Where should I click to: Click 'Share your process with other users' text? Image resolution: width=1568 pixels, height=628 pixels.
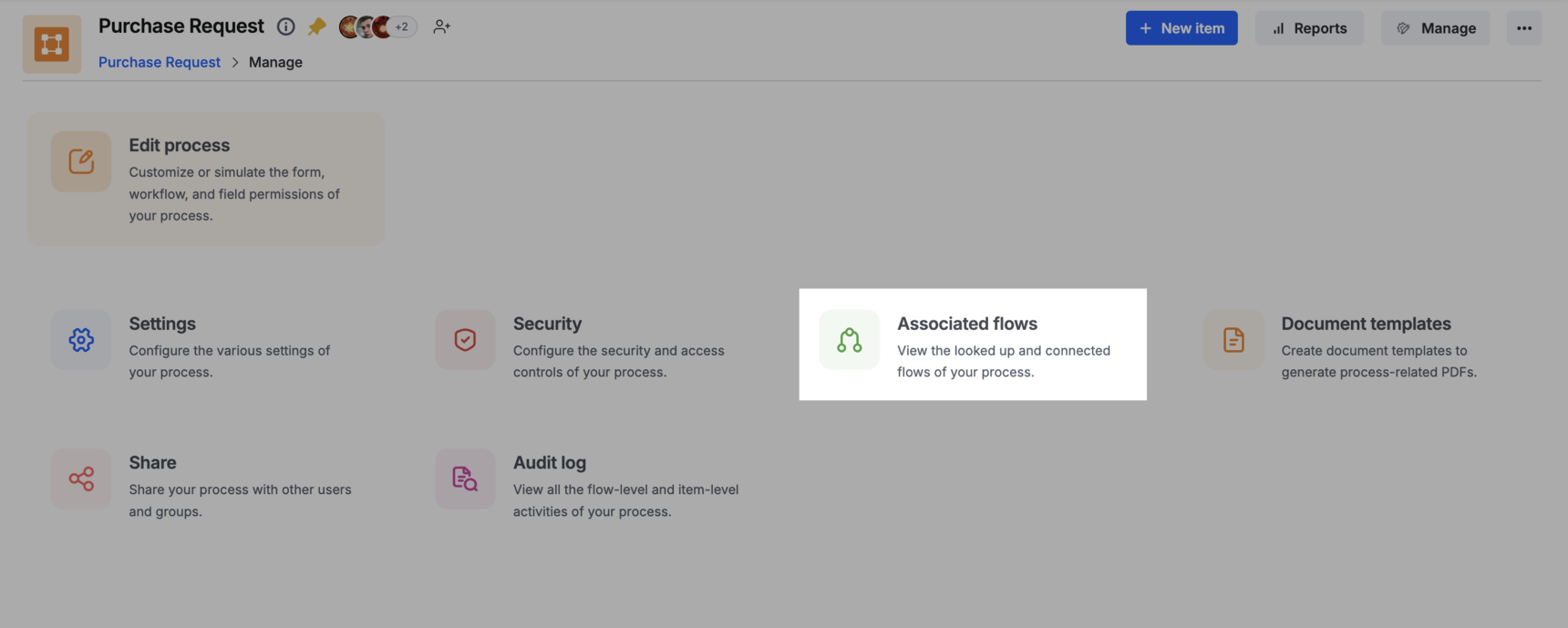240,489
